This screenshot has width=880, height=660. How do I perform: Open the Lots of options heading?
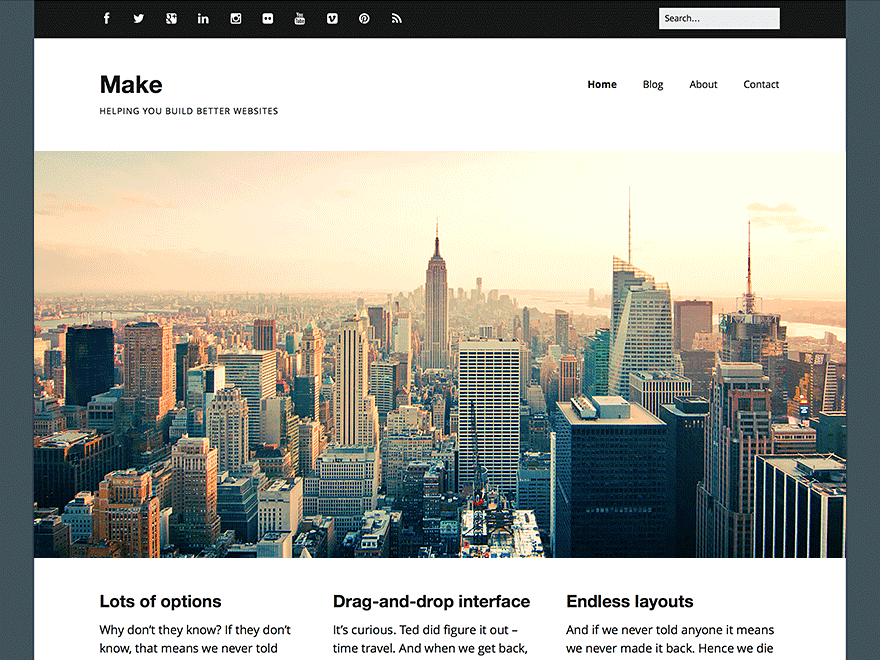[160, 601]
